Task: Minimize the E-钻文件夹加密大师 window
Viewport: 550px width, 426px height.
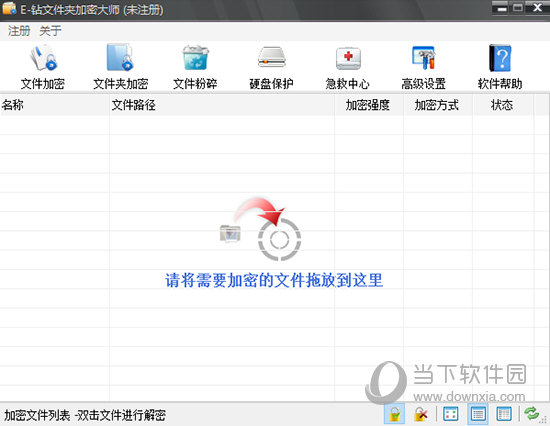Action: coord(502,8)
